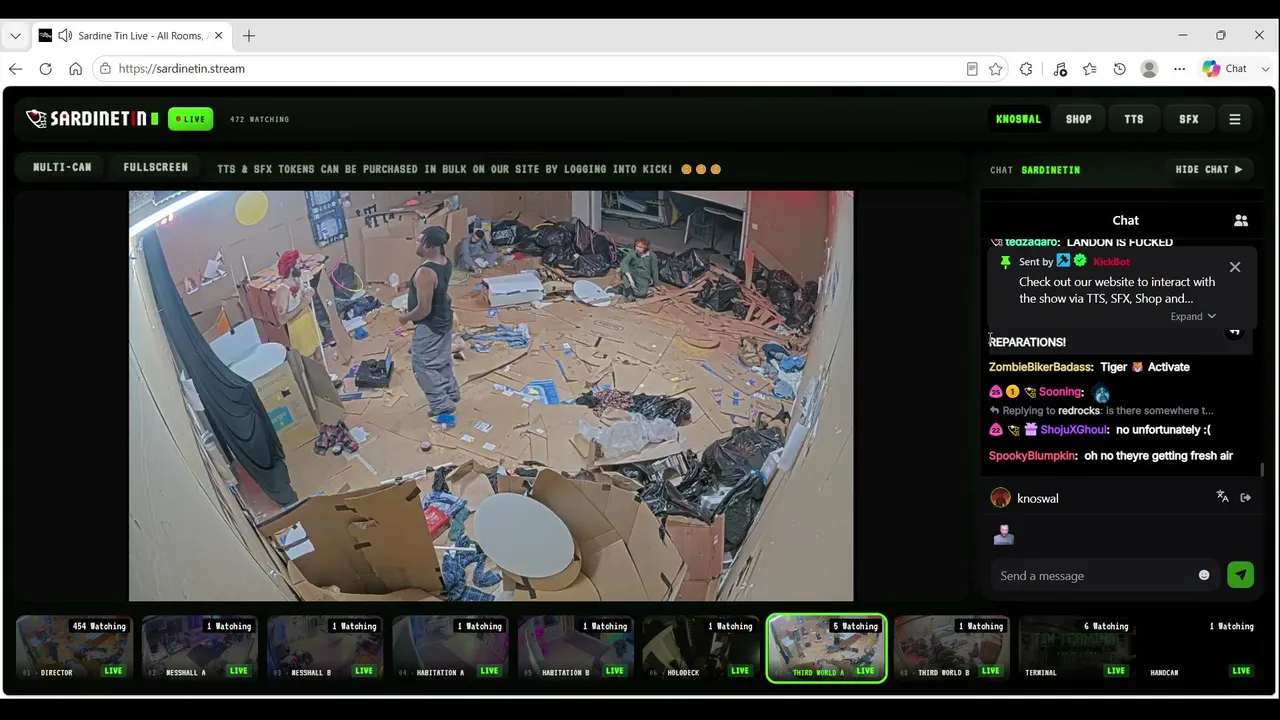1280x720 pixels.
Task: Click the Chat panel heading
Action: [x=1125, y=220]
